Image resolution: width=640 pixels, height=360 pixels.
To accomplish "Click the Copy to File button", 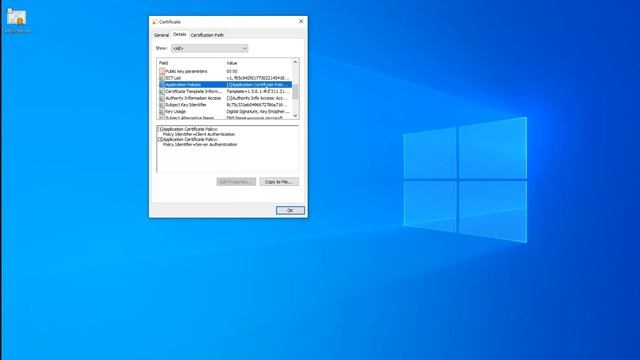I will point(279,182).
